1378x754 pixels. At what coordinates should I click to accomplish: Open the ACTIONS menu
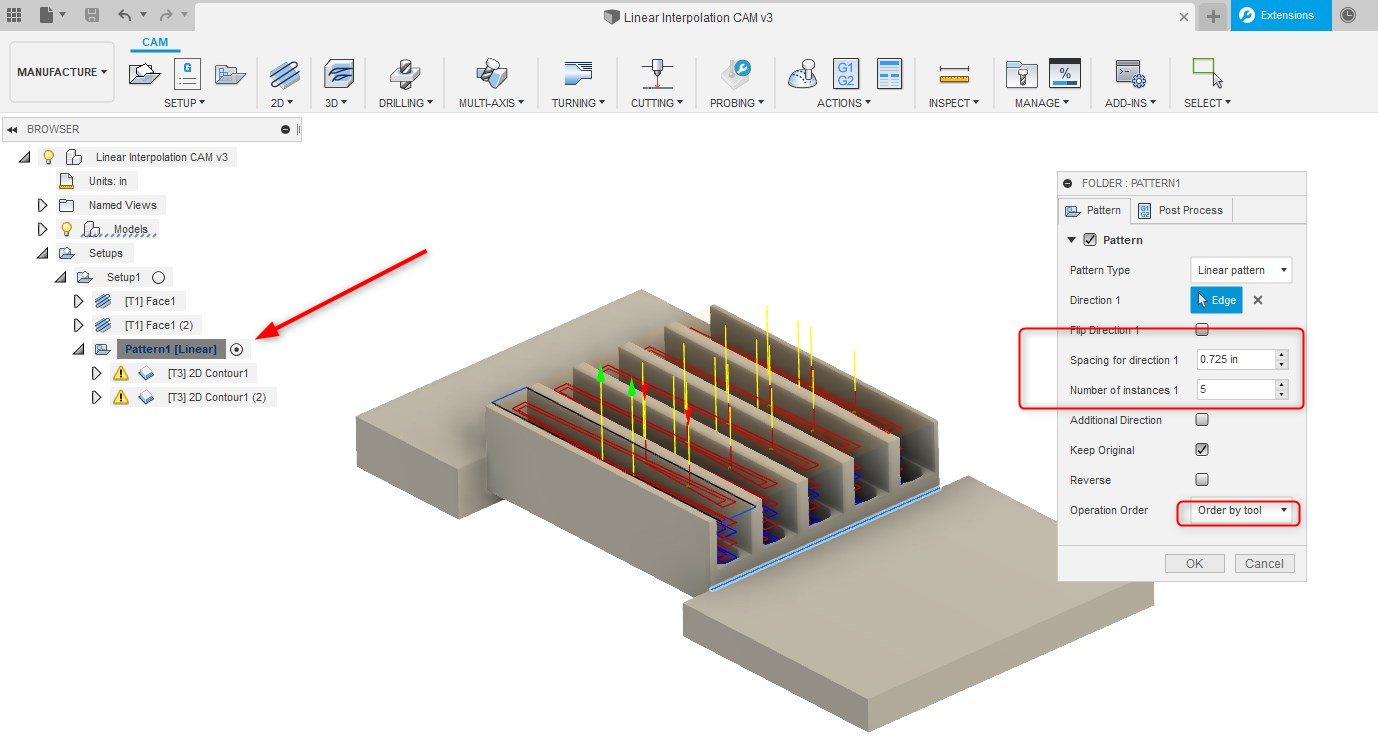[x=844, y=103]
